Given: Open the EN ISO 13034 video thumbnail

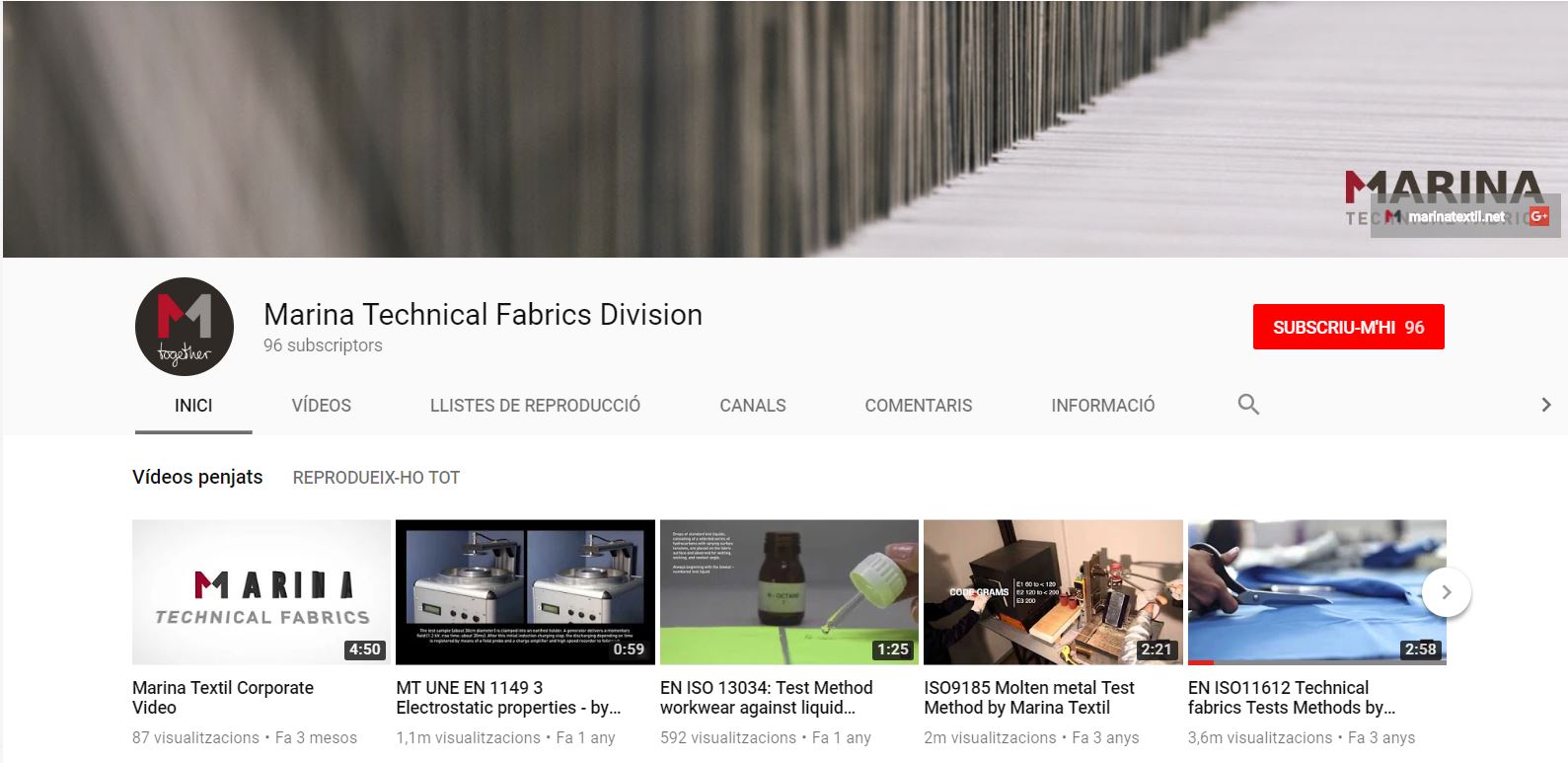Looking at the screenshot, I should pyautogui.click(x=789, y=592).
